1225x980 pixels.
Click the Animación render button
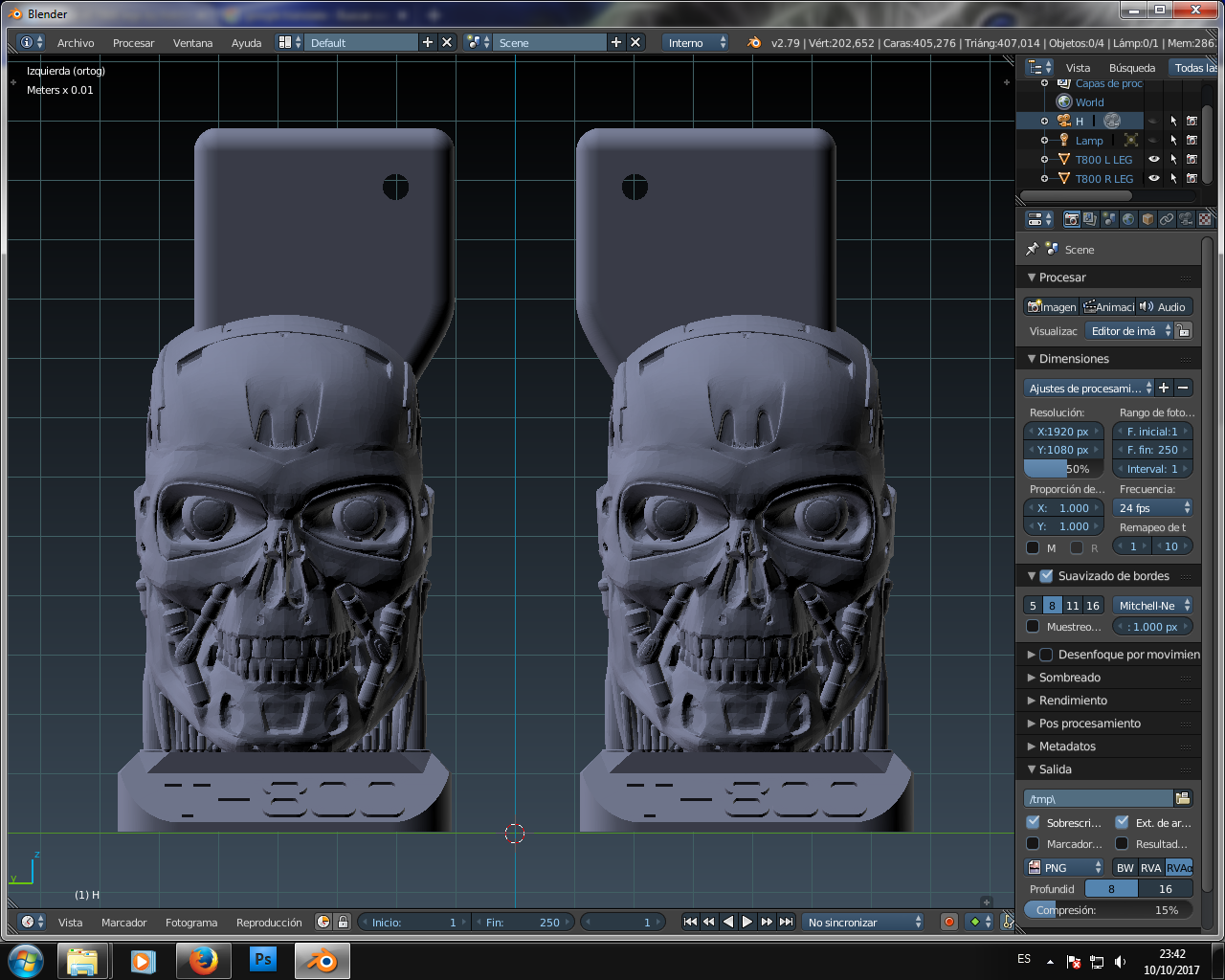pos(1107,306)
